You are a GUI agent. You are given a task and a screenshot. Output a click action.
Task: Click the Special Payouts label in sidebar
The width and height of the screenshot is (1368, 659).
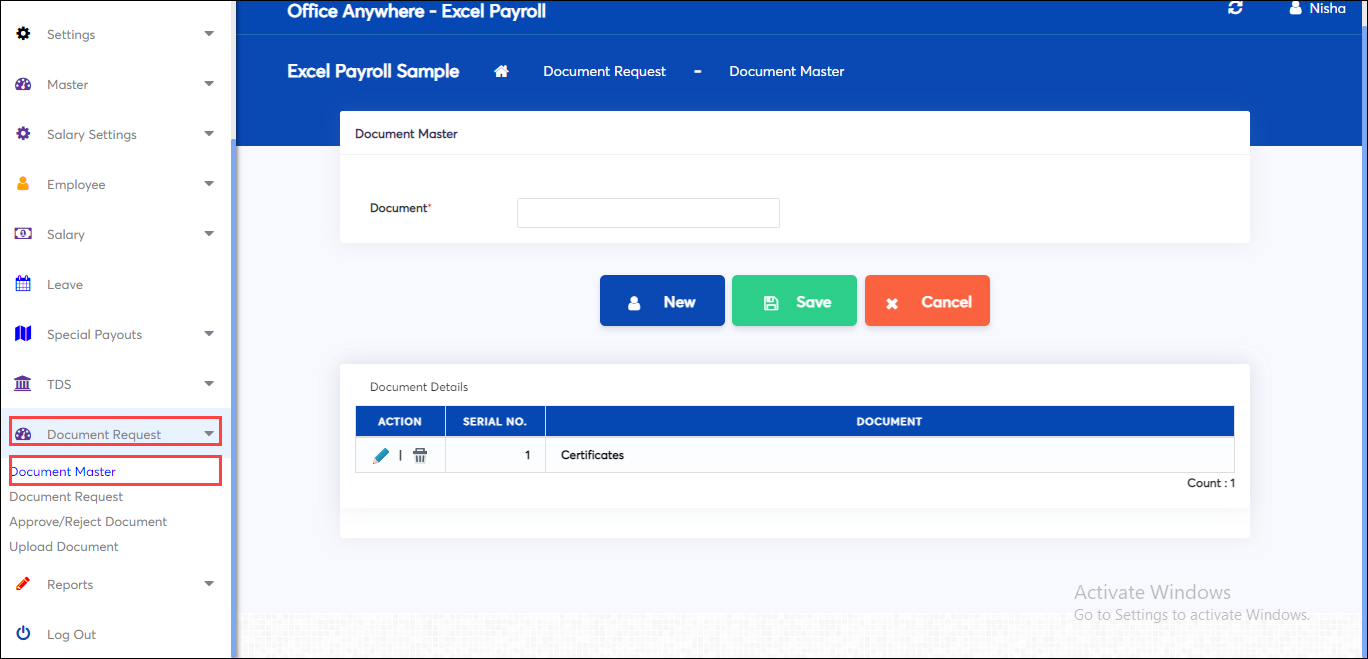pyautogui.click(x=95, y=334)
